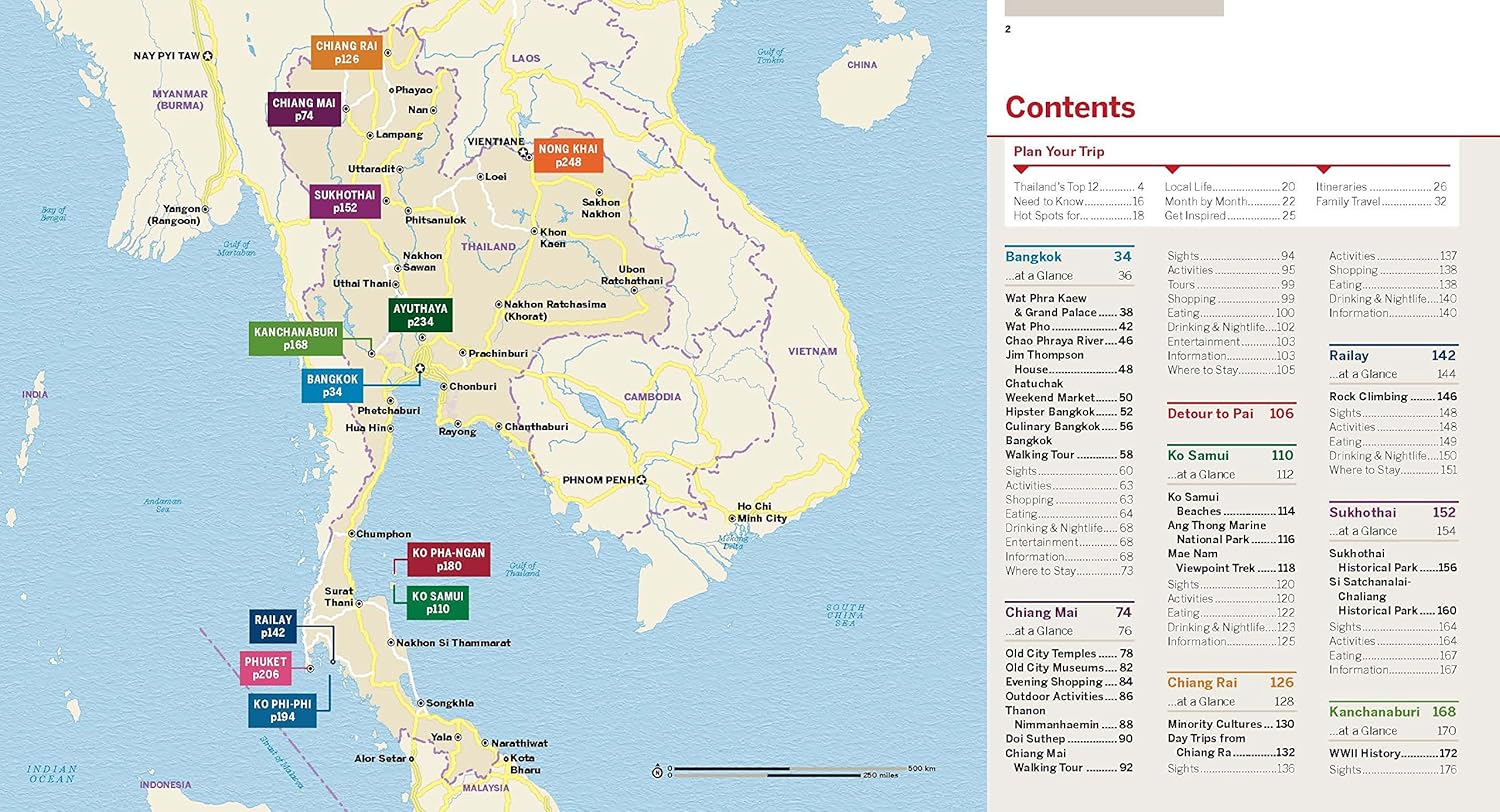Viewport: 1500px width, 812px height.
Task: Click the Plan Your Trip heading
Action: pyautogui.click(x=1059, y=152)
